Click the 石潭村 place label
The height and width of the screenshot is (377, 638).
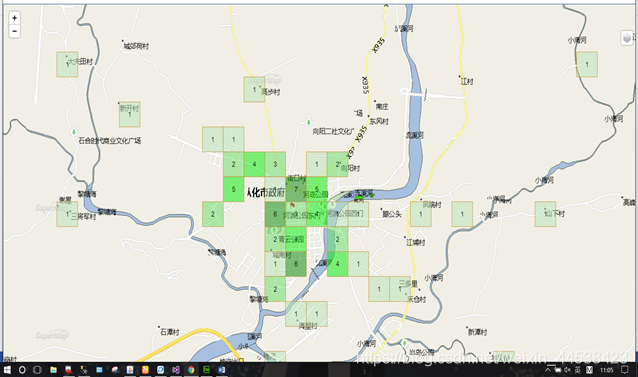coord(170,332)
